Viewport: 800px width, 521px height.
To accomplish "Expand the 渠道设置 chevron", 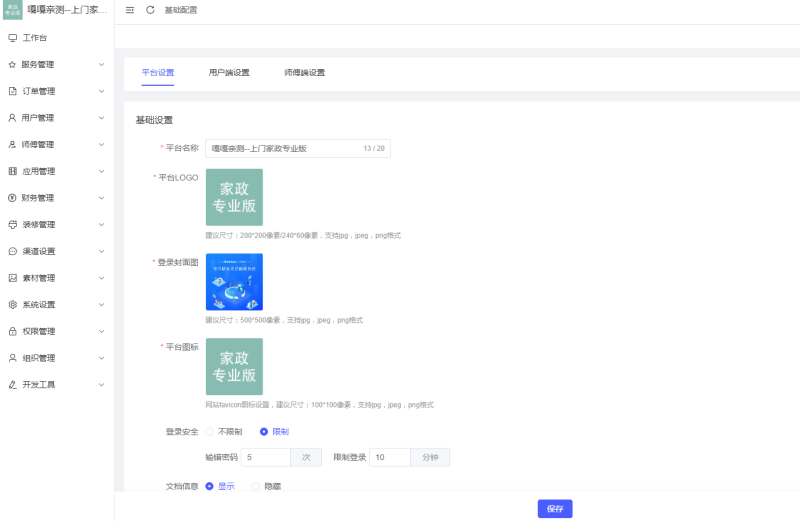I will (102, 251).
